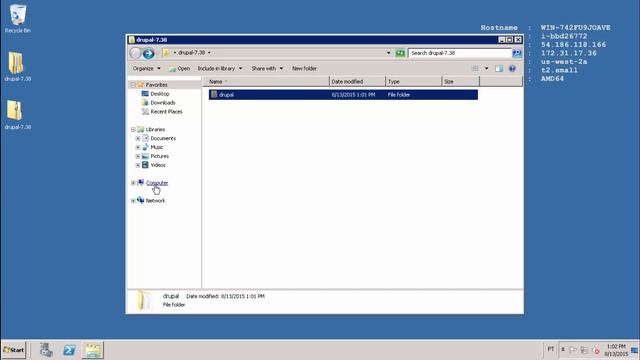Open Explorer help question mark icon
The image size is (640, 360).
(512, 69)
